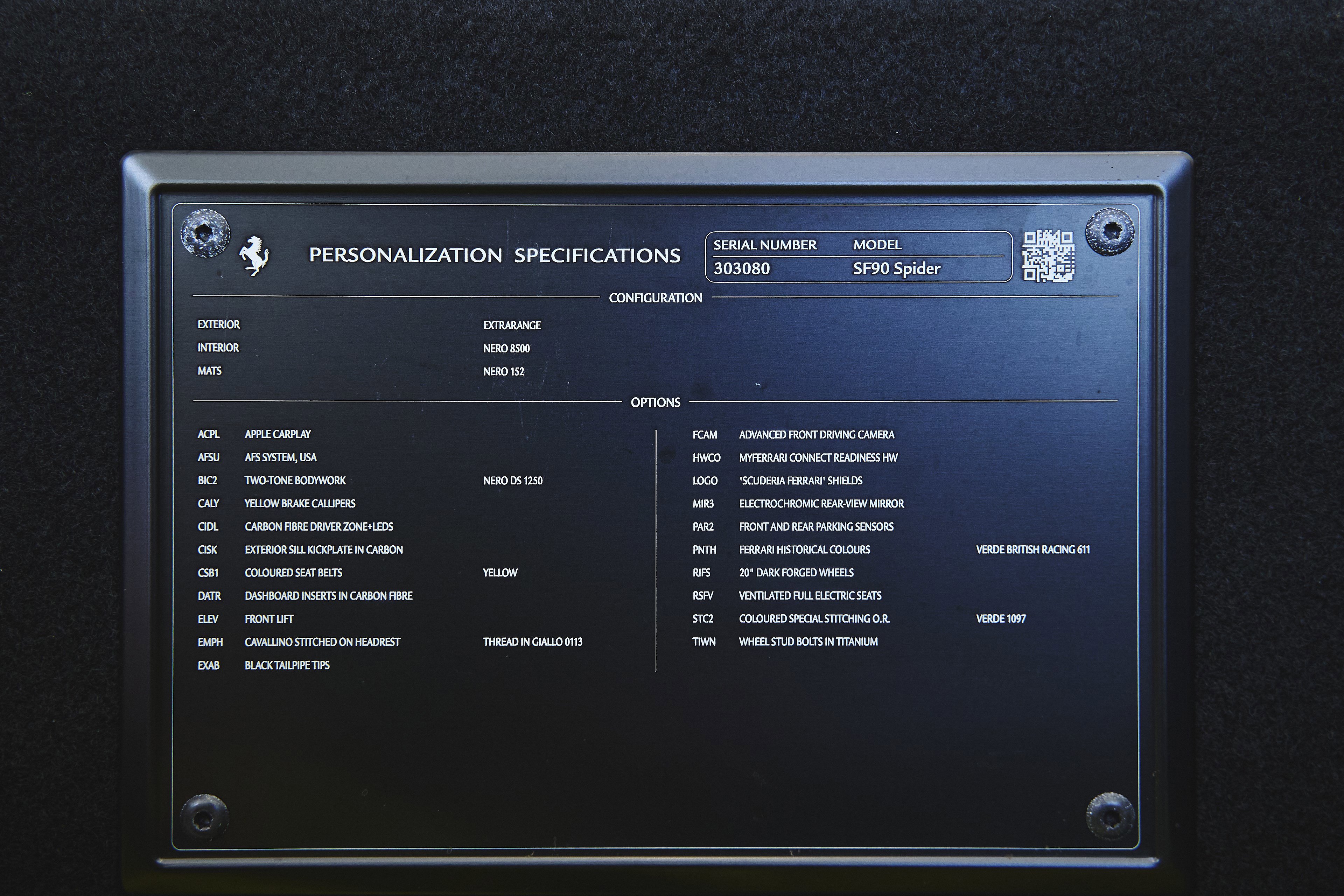
Task: Click the 'INTERIOR' label
Action: 218,348
